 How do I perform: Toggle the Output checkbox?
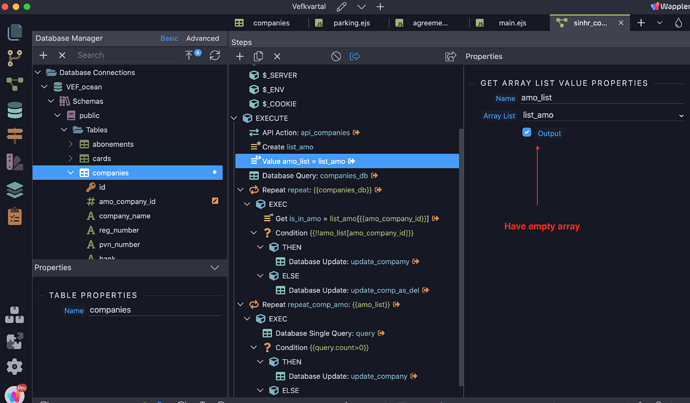click(x=527, y=132)
